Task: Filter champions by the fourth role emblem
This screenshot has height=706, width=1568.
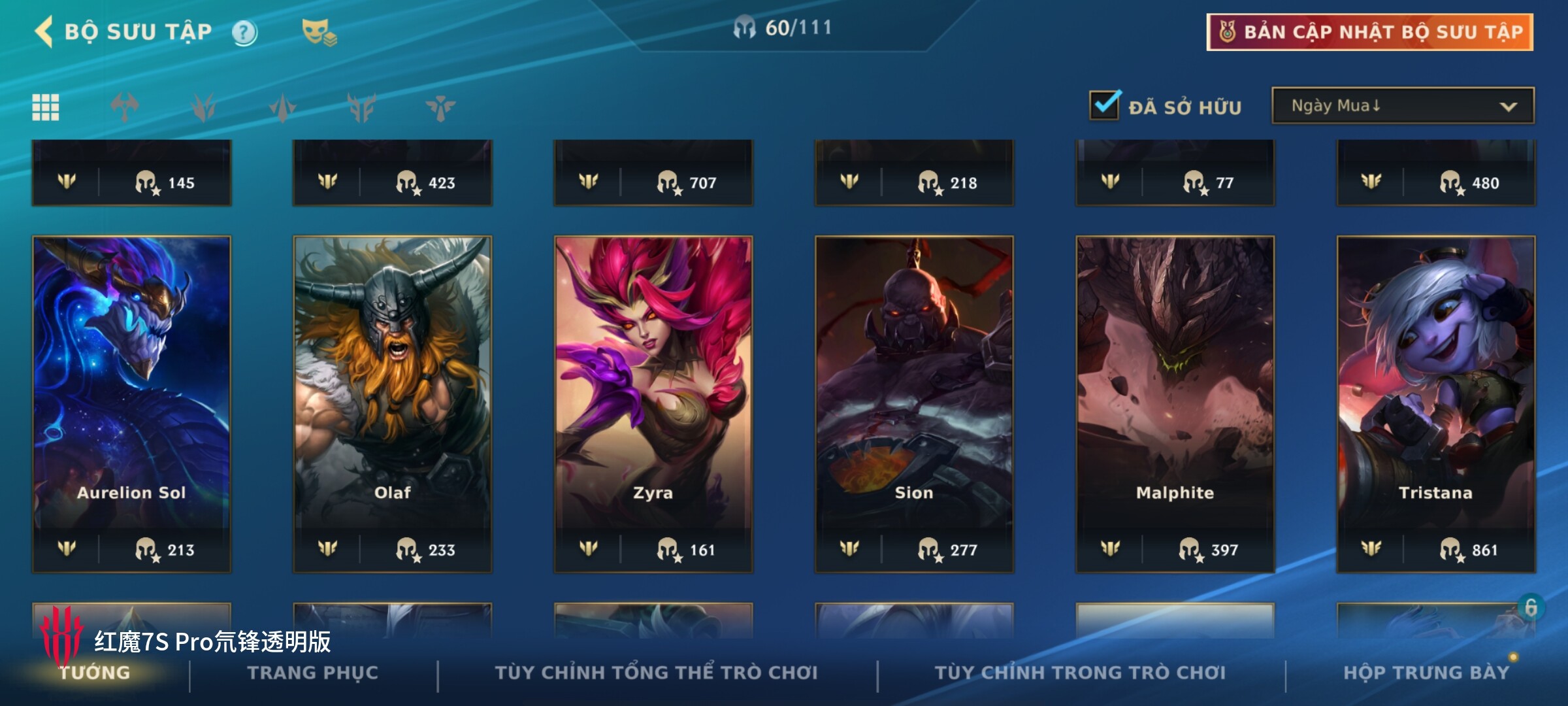Action: (x=362, y=107)
